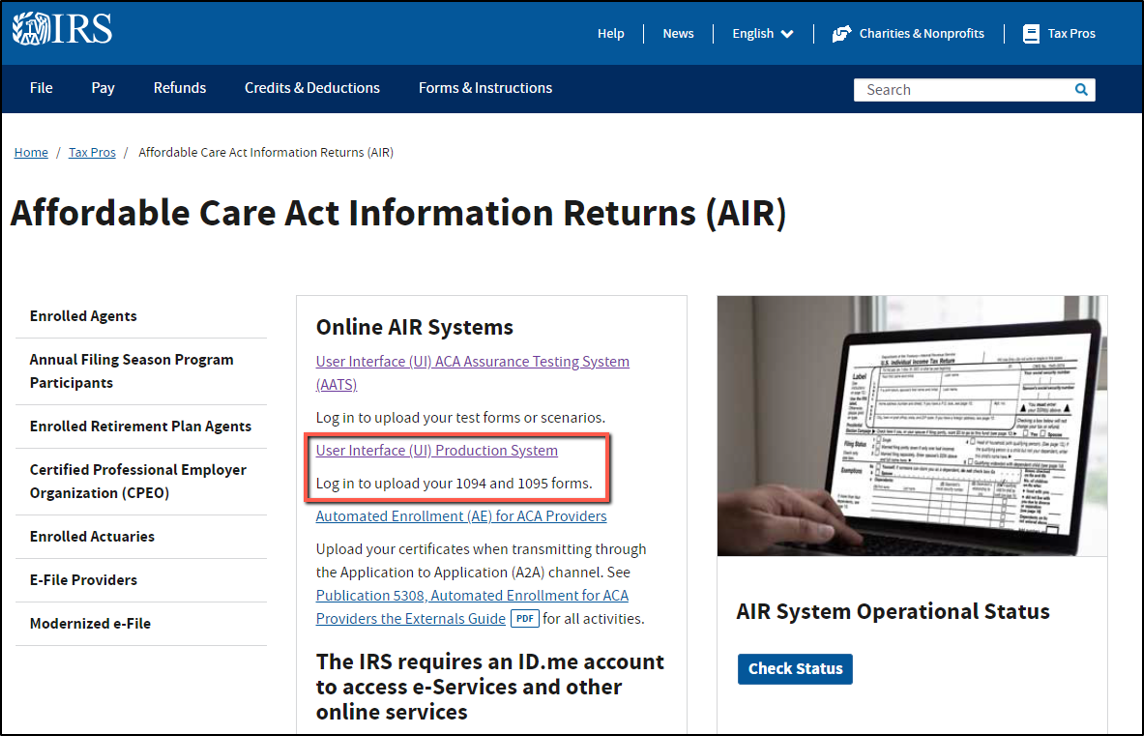Viewport: 1144px width, 736px height.
Task: Open the File menu
Action: coord(42,88)
